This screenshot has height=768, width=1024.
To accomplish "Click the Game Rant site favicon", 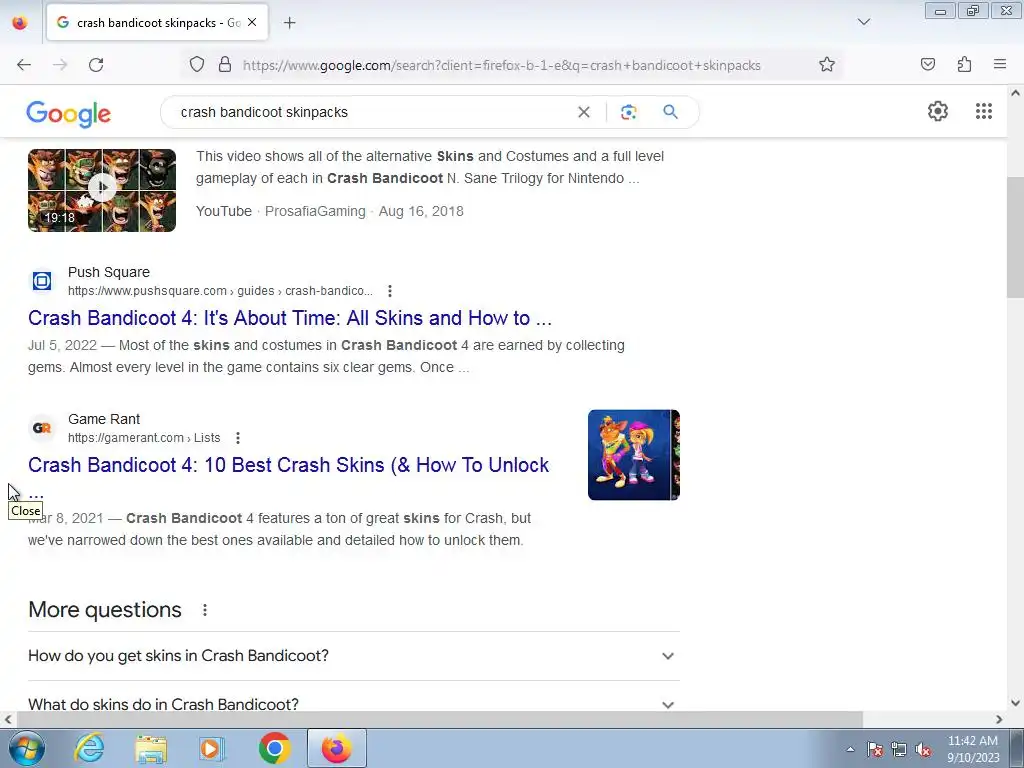I will [42, 428].
